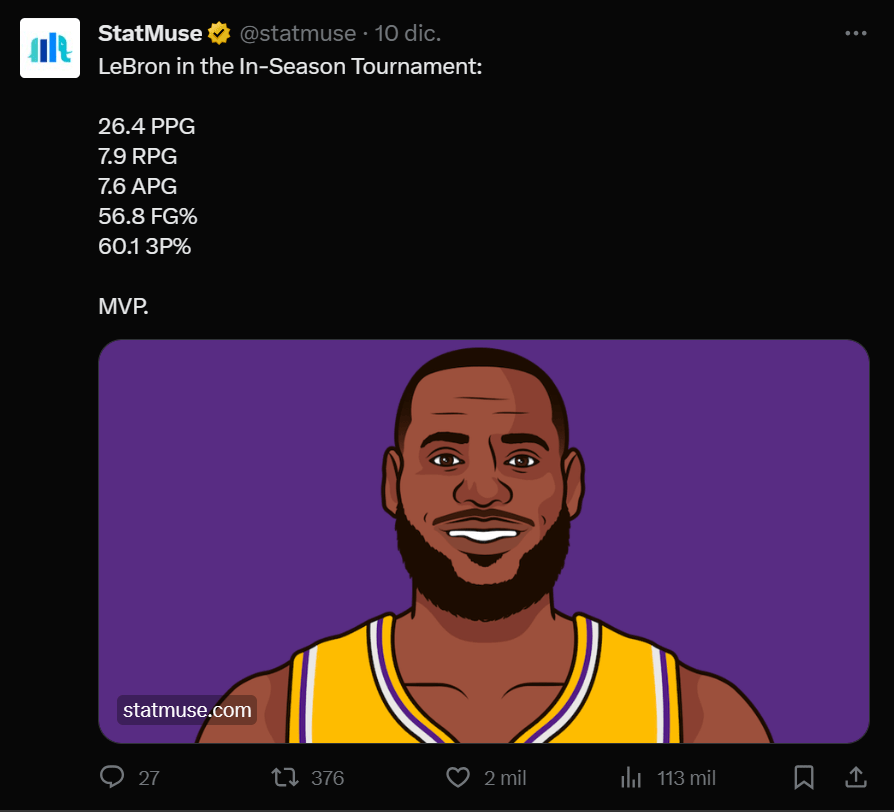Viewport: 894px width, 812px height.
Task: Bookmark this StatMuse post
Action: (x=803, y=777)
